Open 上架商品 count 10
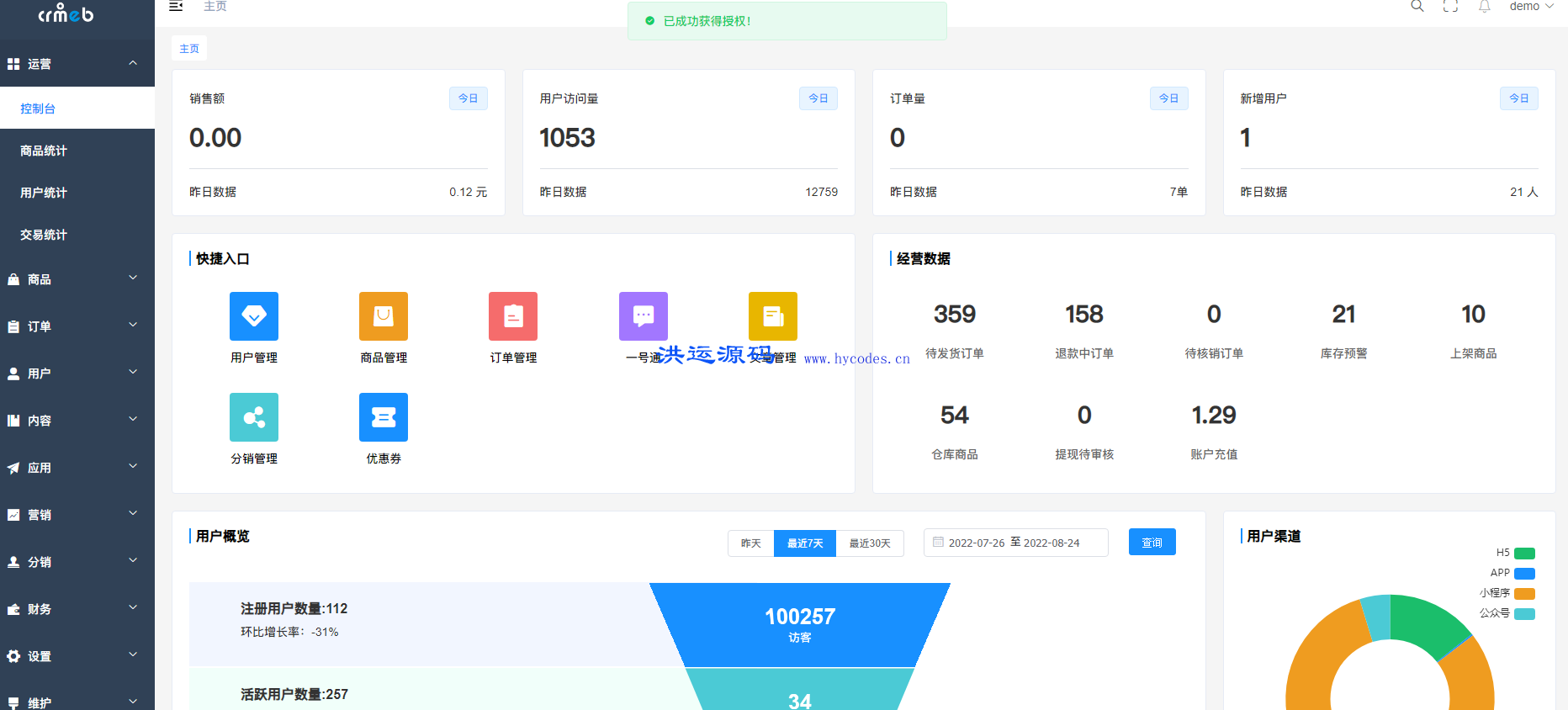The height and width of the screenshot is (710, 1568). [x=1473, y=315]
